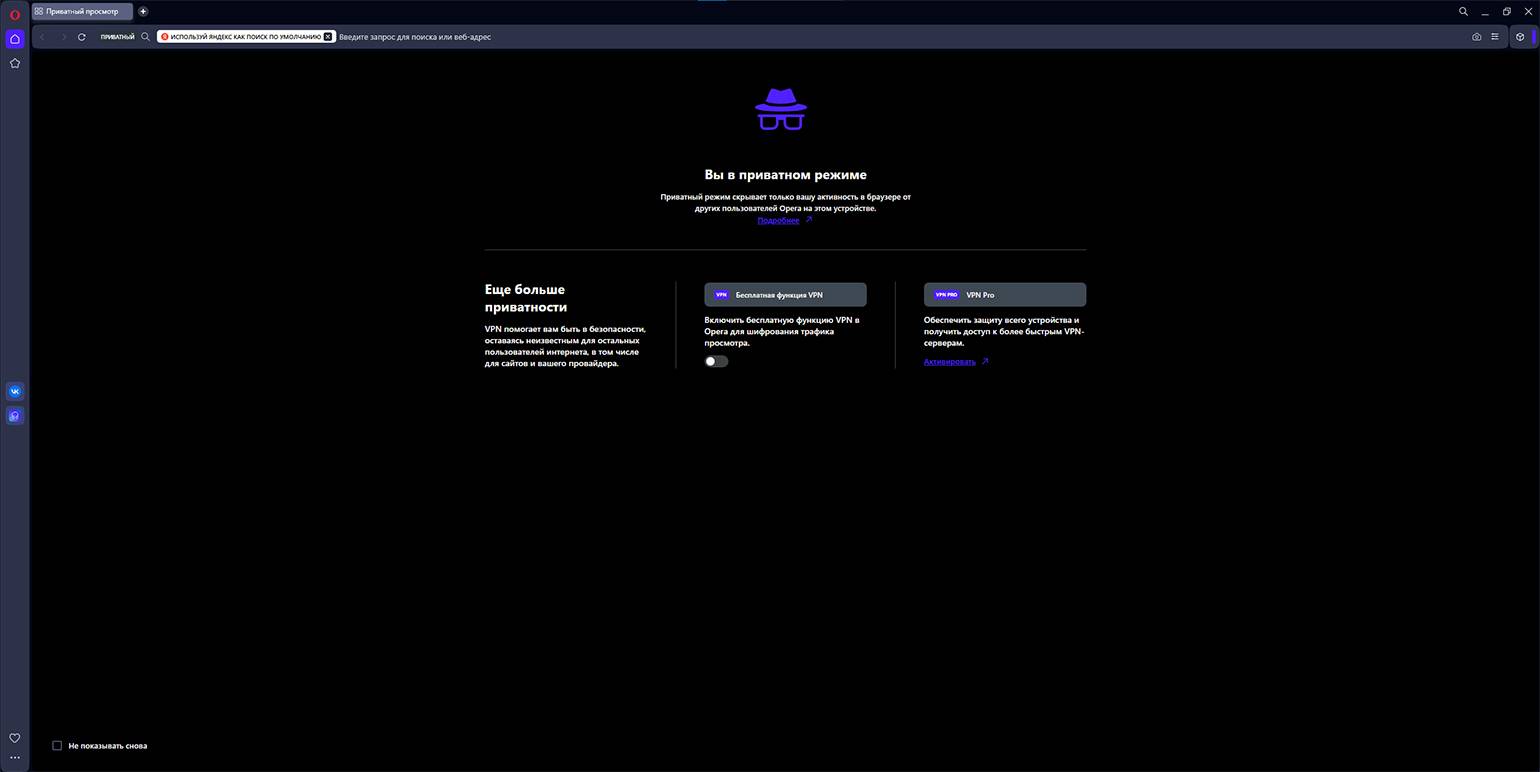1540x772 pixels.
Task: Click the VPN PRO badge icon
Action: [946, 295]
